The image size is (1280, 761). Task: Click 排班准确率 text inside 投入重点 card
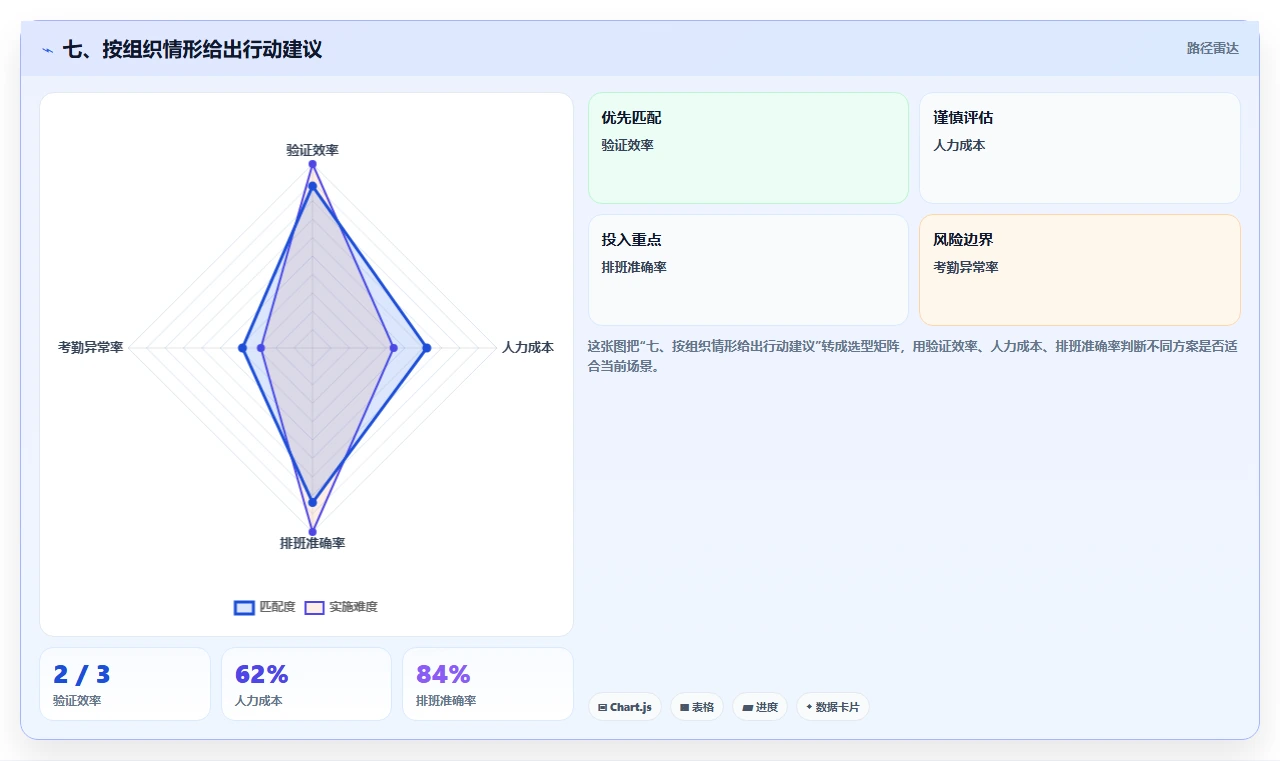[634, 267]
